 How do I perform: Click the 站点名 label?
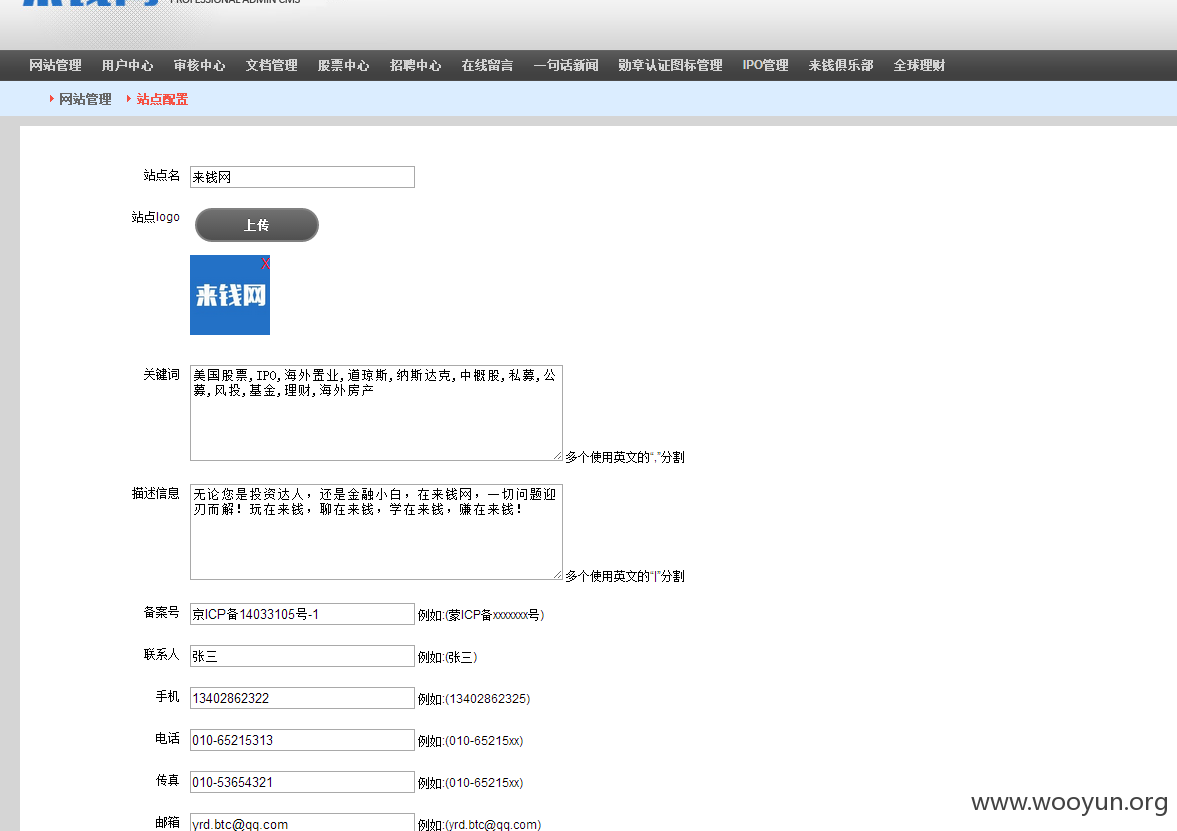(161, 175)
